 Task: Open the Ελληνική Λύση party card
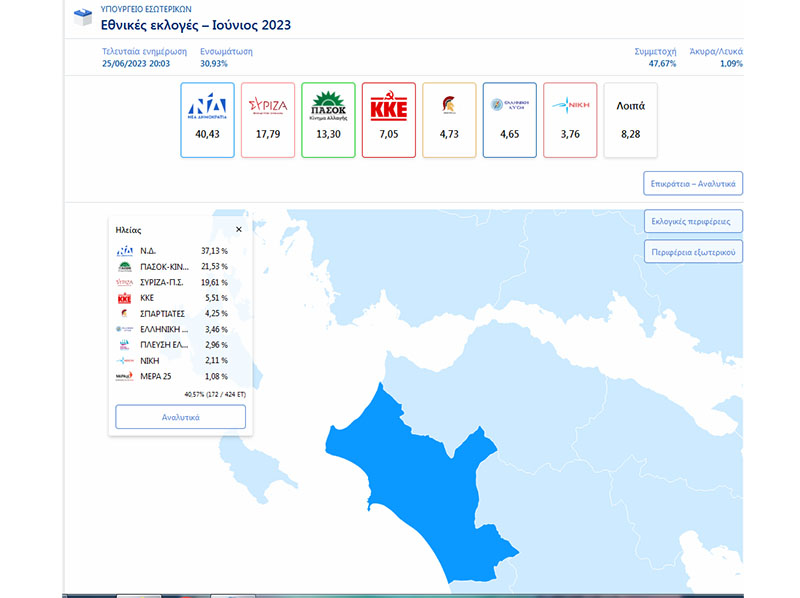(x=510, y=119)
